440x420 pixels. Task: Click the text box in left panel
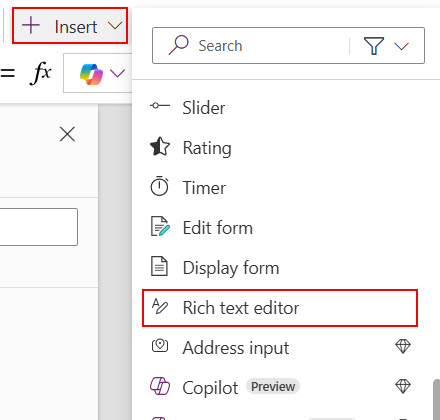39,227
